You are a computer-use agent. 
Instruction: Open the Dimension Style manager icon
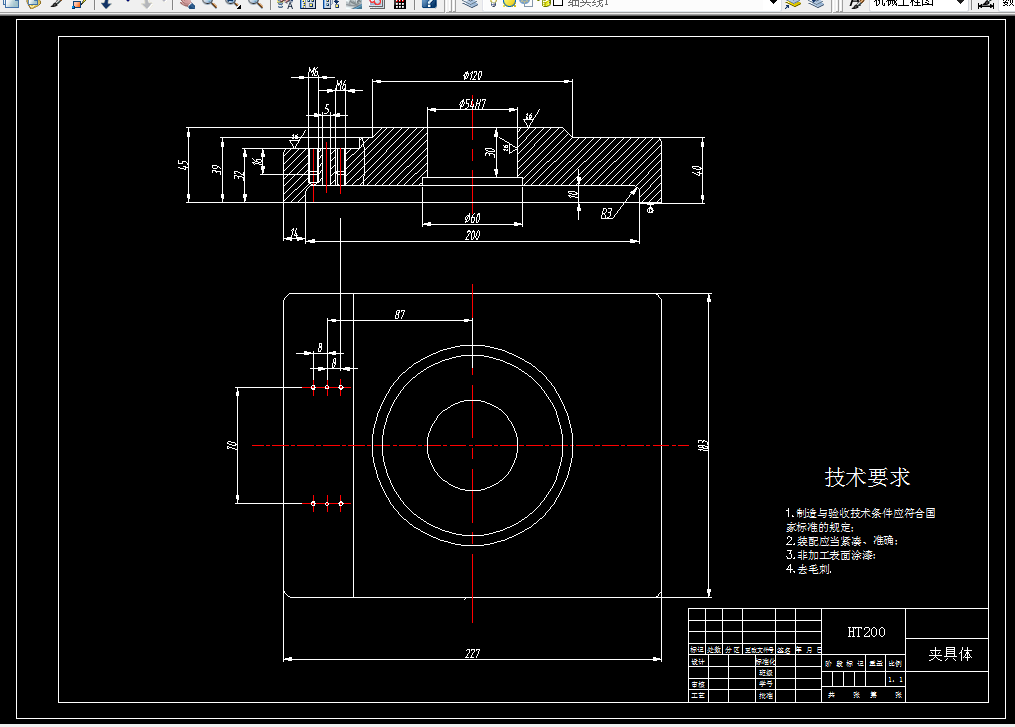(x=986, y=3)
